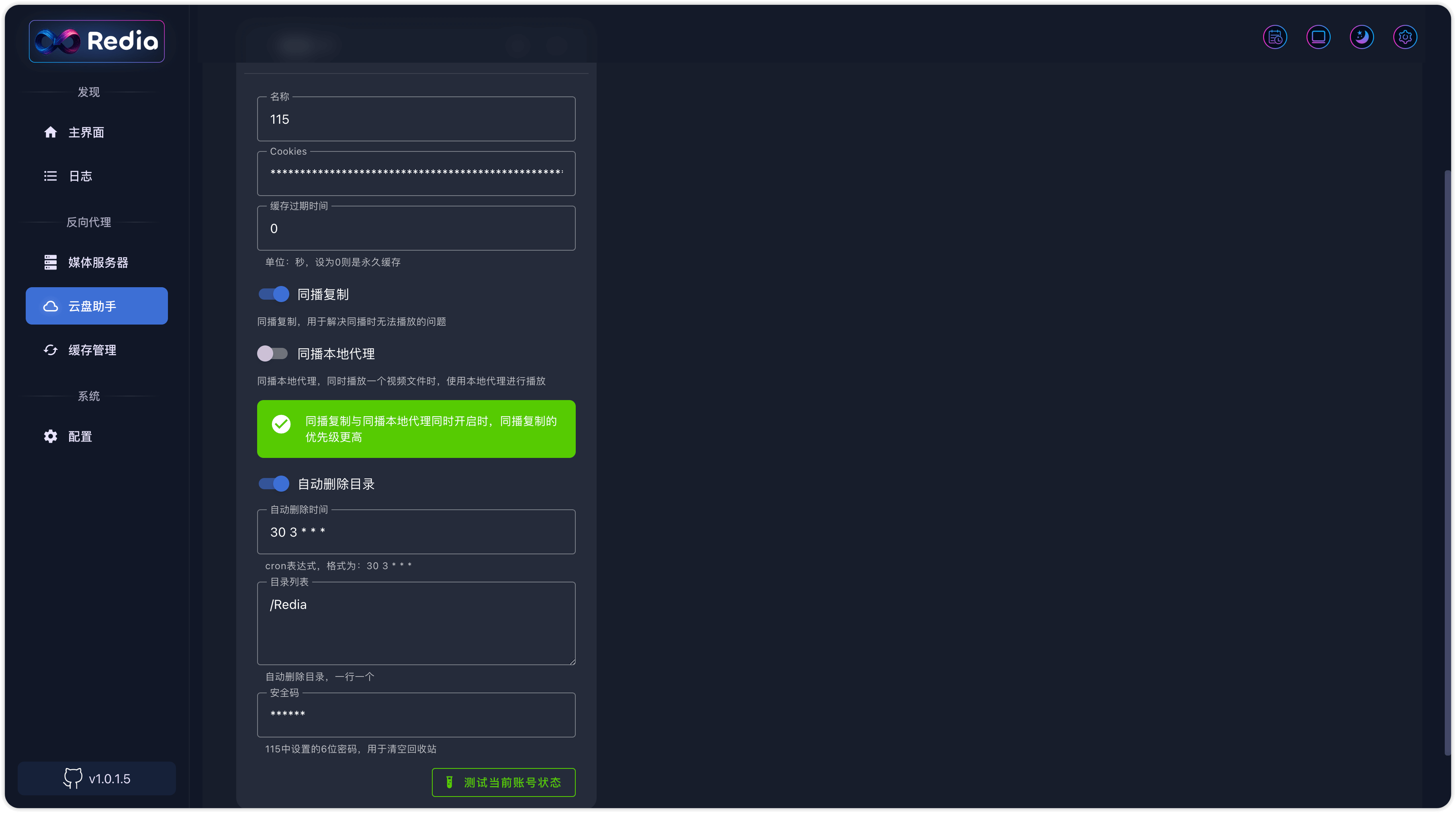The width and height of the screenshot is (1456, 813).
Task: Select 云盘助手 cloud drive assistant
Action: click(97, 306)
